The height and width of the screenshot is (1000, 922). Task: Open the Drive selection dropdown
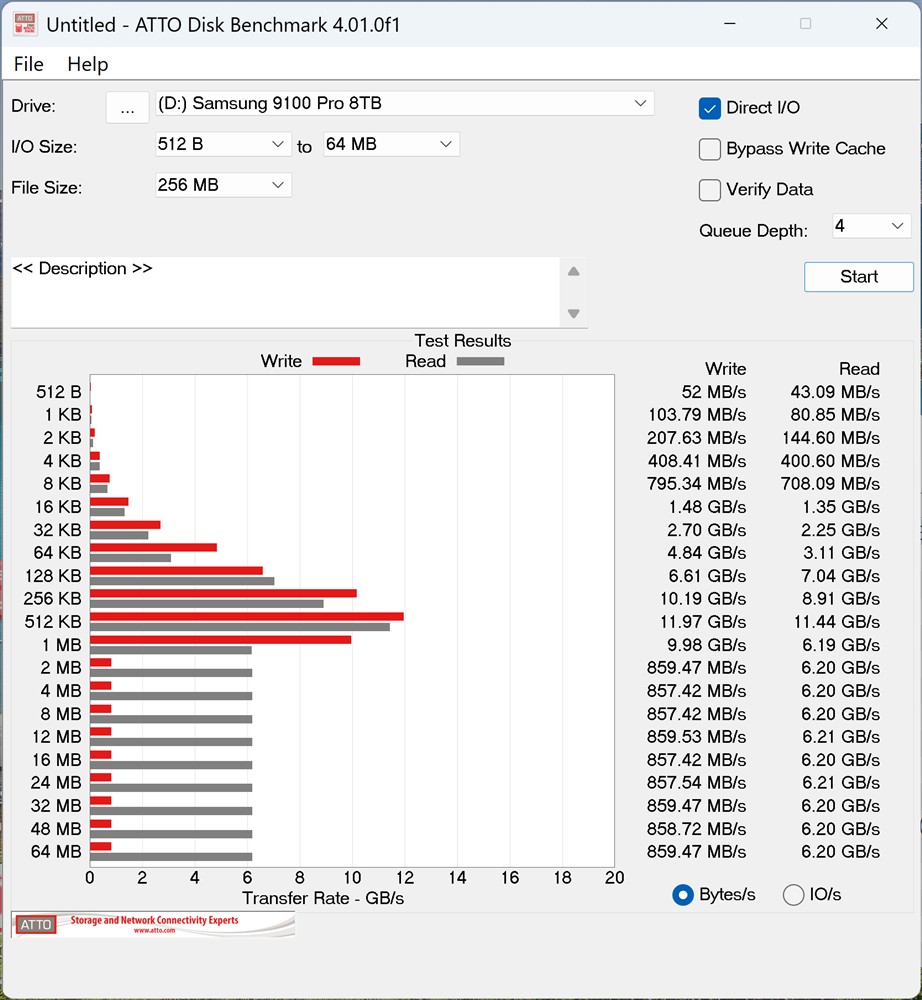[640, 103]
